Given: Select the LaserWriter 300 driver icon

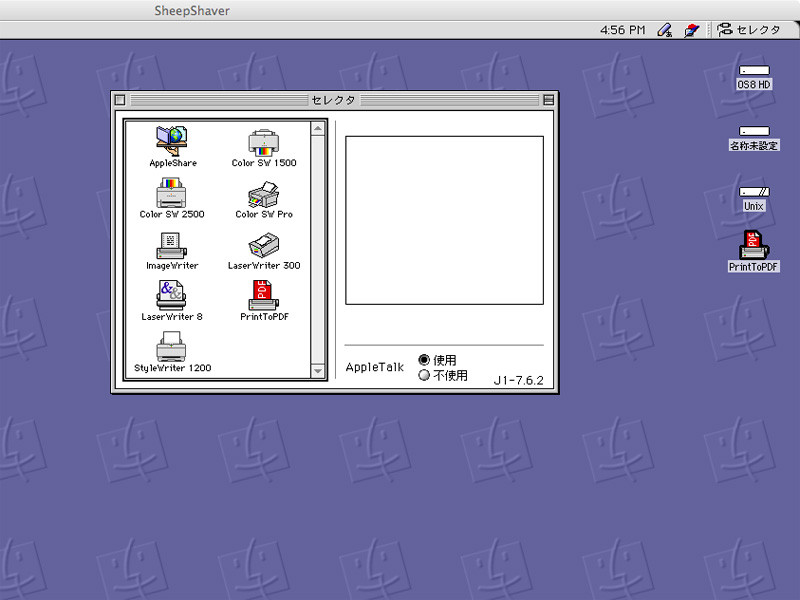Looking at the screenshot, I should [263, 245].
